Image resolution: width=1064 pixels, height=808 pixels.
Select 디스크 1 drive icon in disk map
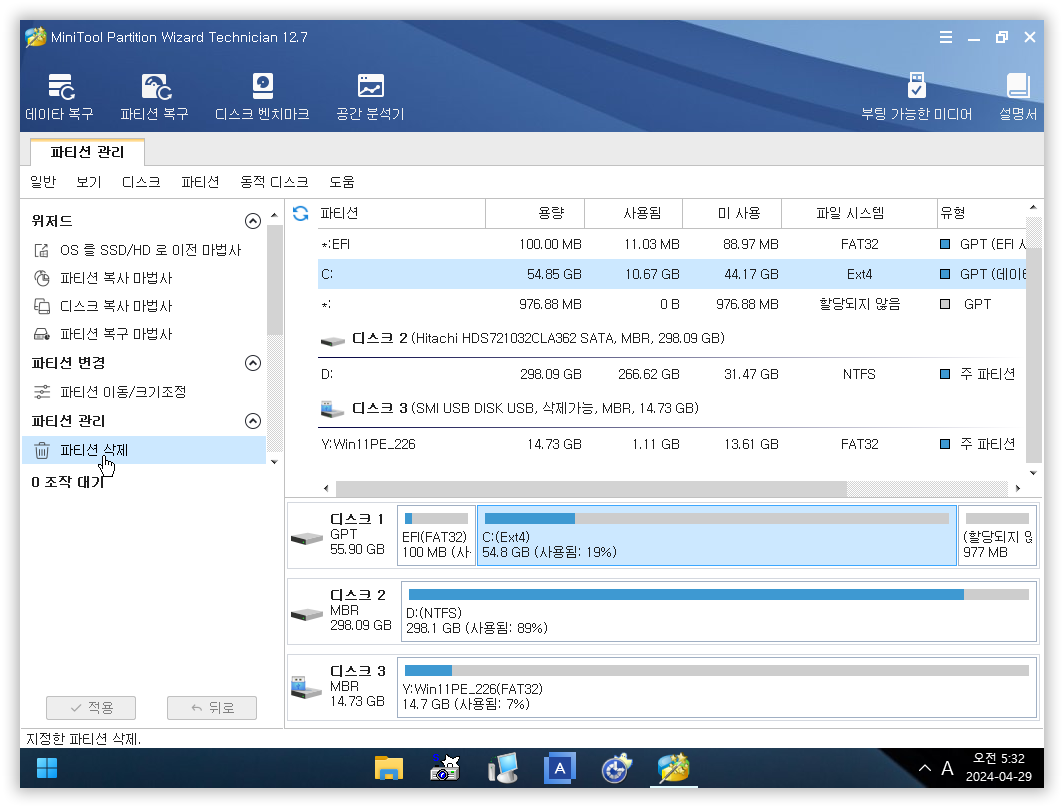point(306,539)
